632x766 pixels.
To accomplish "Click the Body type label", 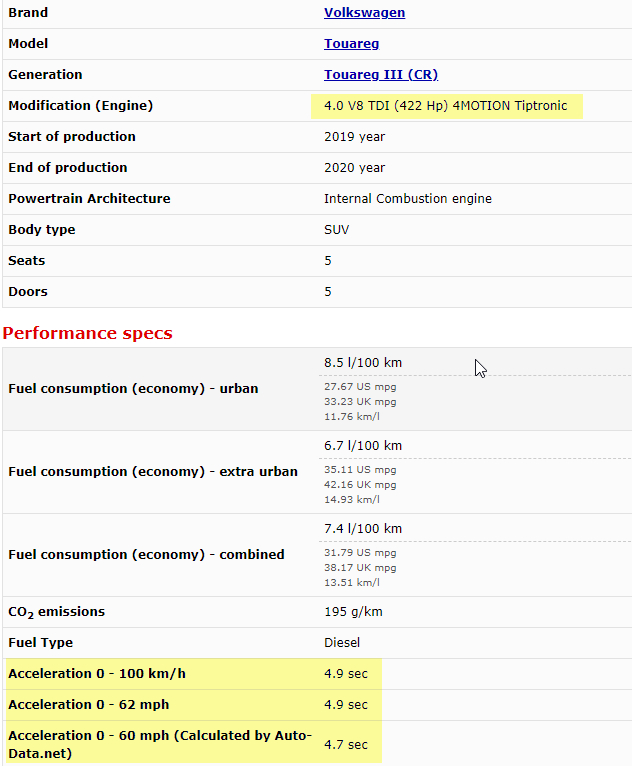I will point(42,230).
